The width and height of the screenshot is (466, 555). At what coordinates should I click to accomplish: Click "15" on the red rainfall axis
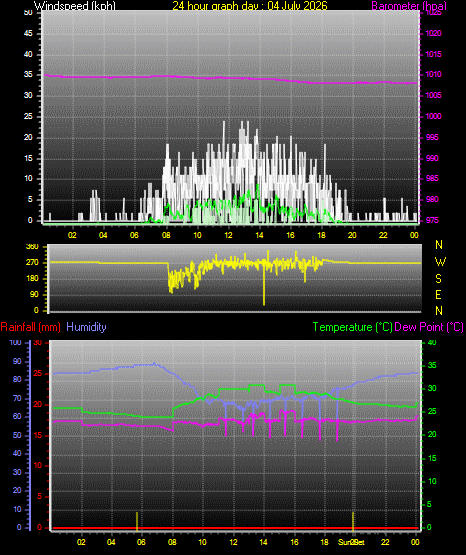click(37, 435)
